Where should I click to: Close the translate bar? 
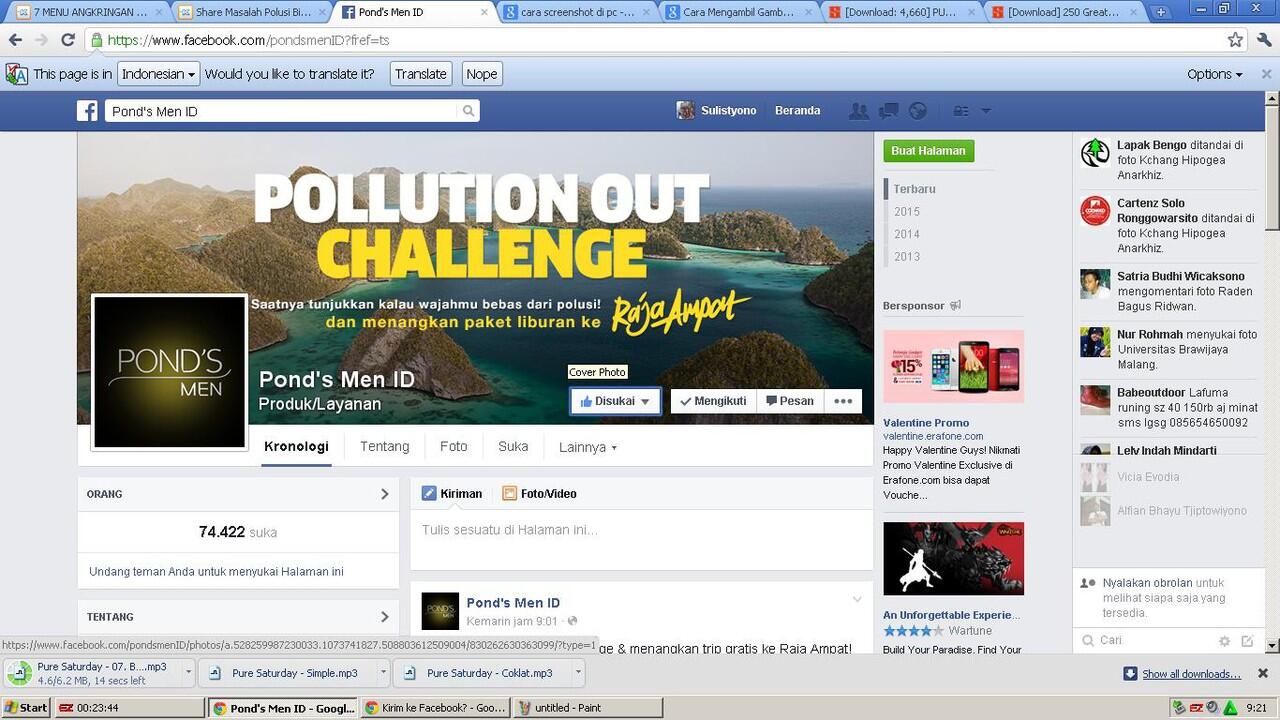click(x=1266, y=74)
